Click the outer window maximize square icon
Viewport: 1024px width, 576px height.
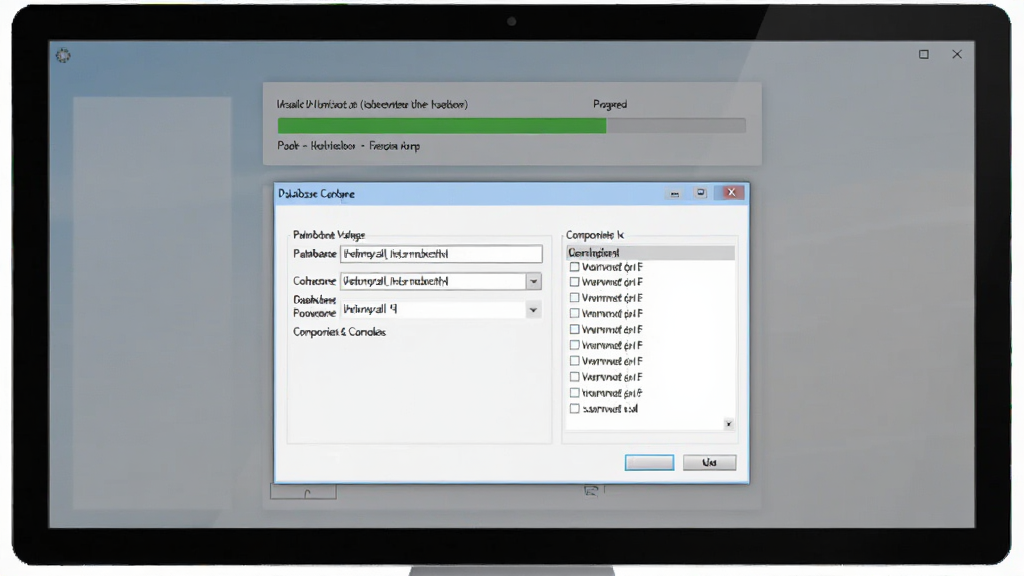click(x=923, y=54)
